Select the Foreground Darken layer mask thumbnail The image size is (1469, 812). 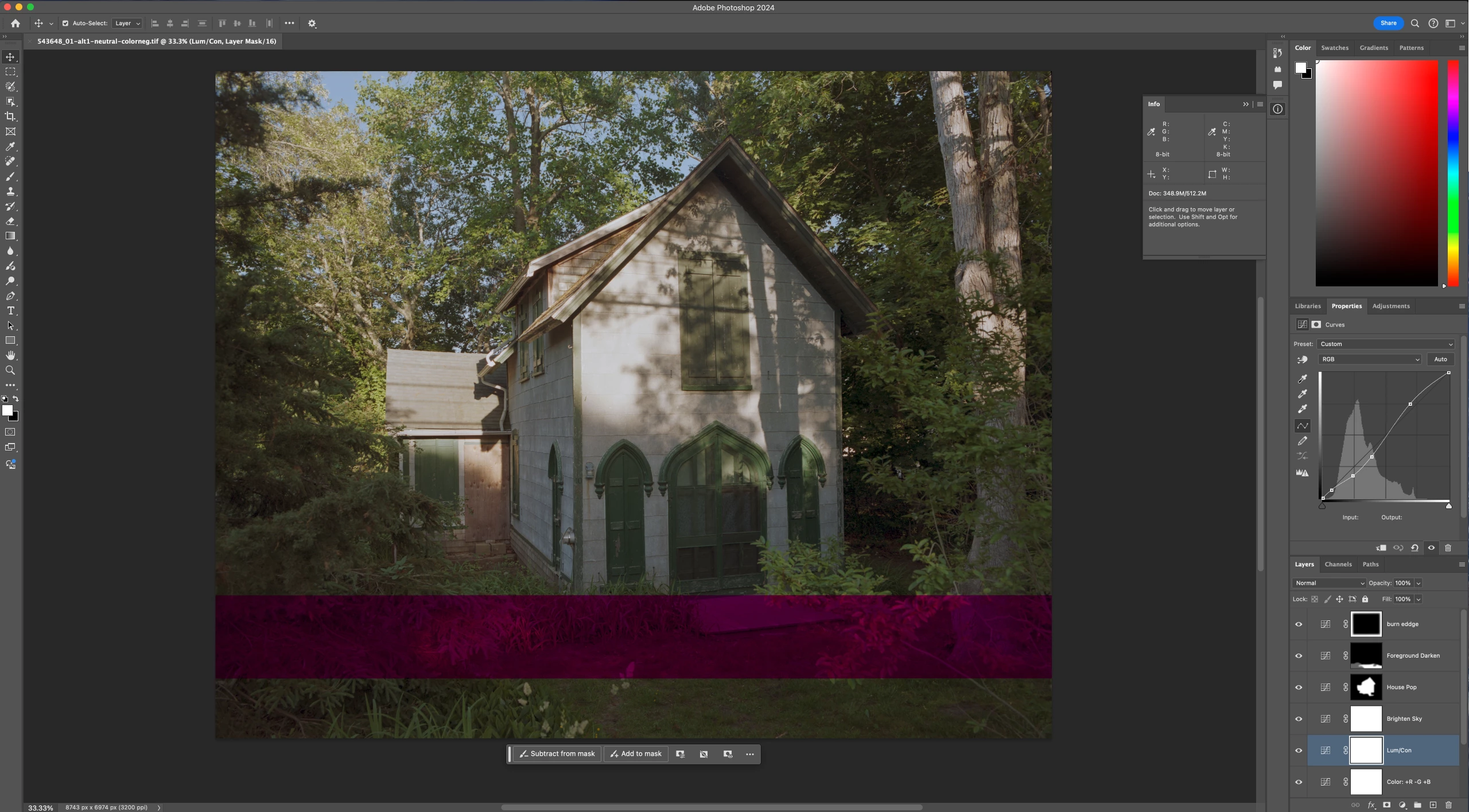[1366, 655]
